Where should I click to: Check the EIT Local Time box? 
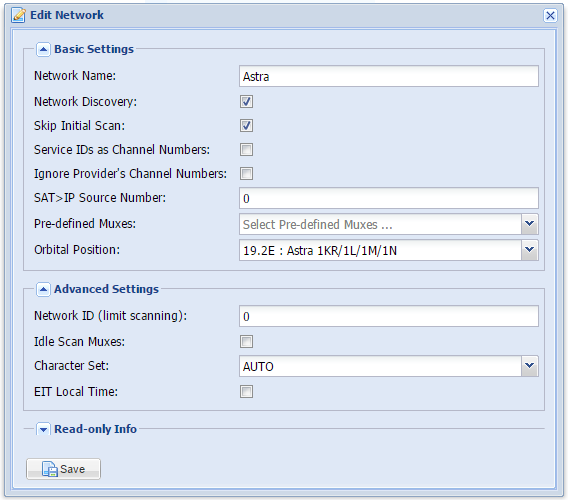[247, 392]
